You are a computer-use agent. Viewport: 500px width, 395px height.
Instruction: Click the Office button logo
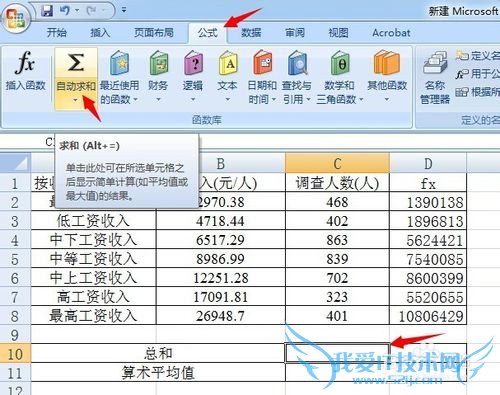pos(16,19)
